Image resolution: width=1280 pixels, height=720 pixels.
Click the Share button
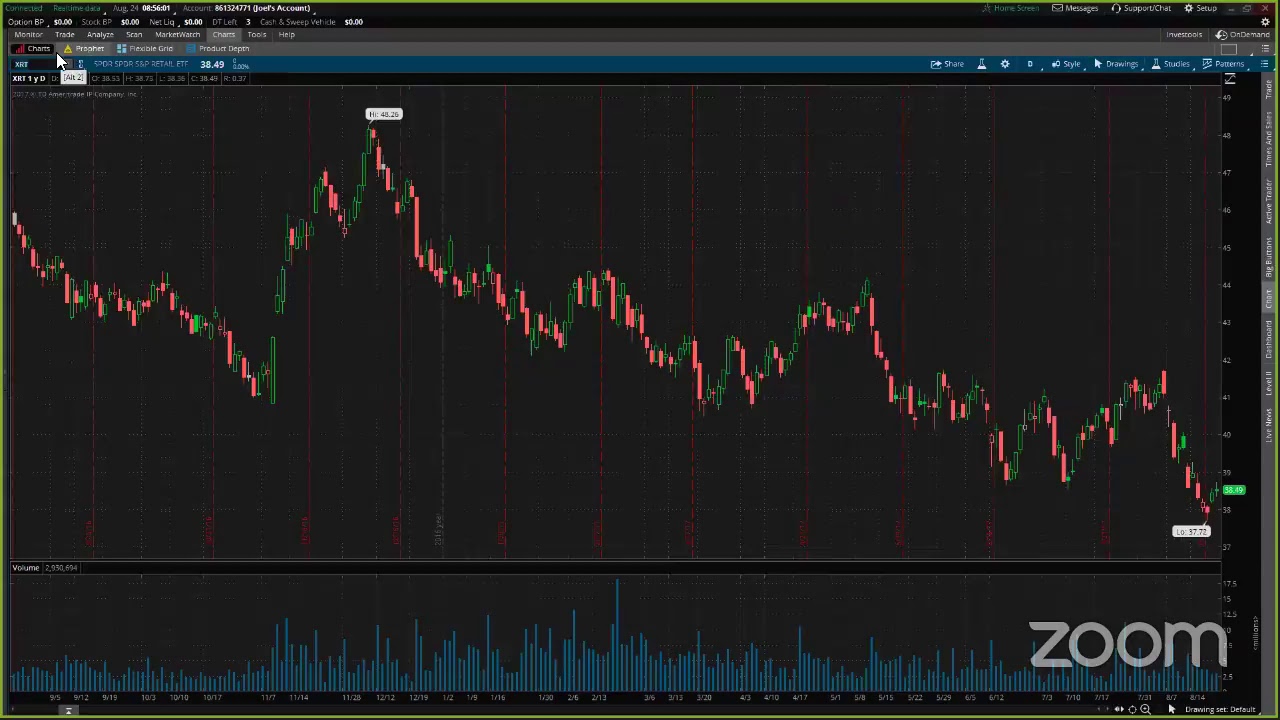point(947,64)
